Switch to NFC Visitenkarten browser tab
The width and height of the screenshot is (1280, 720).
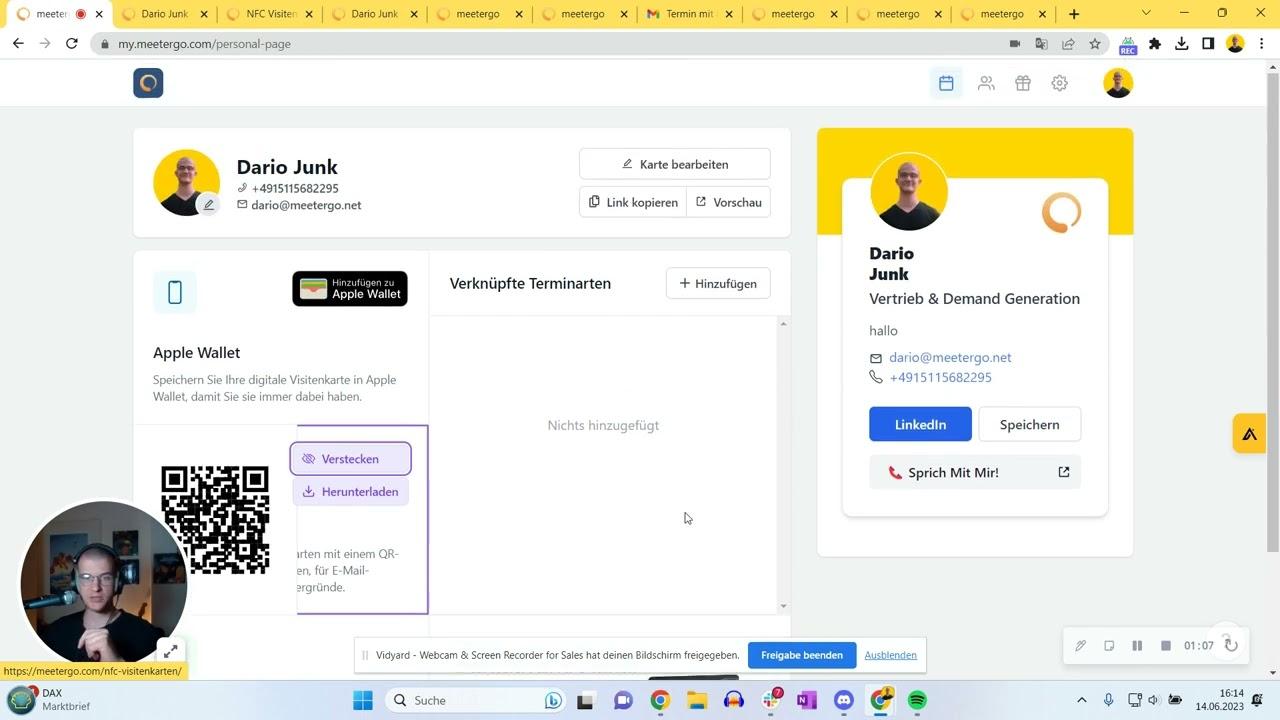point(269,14)
